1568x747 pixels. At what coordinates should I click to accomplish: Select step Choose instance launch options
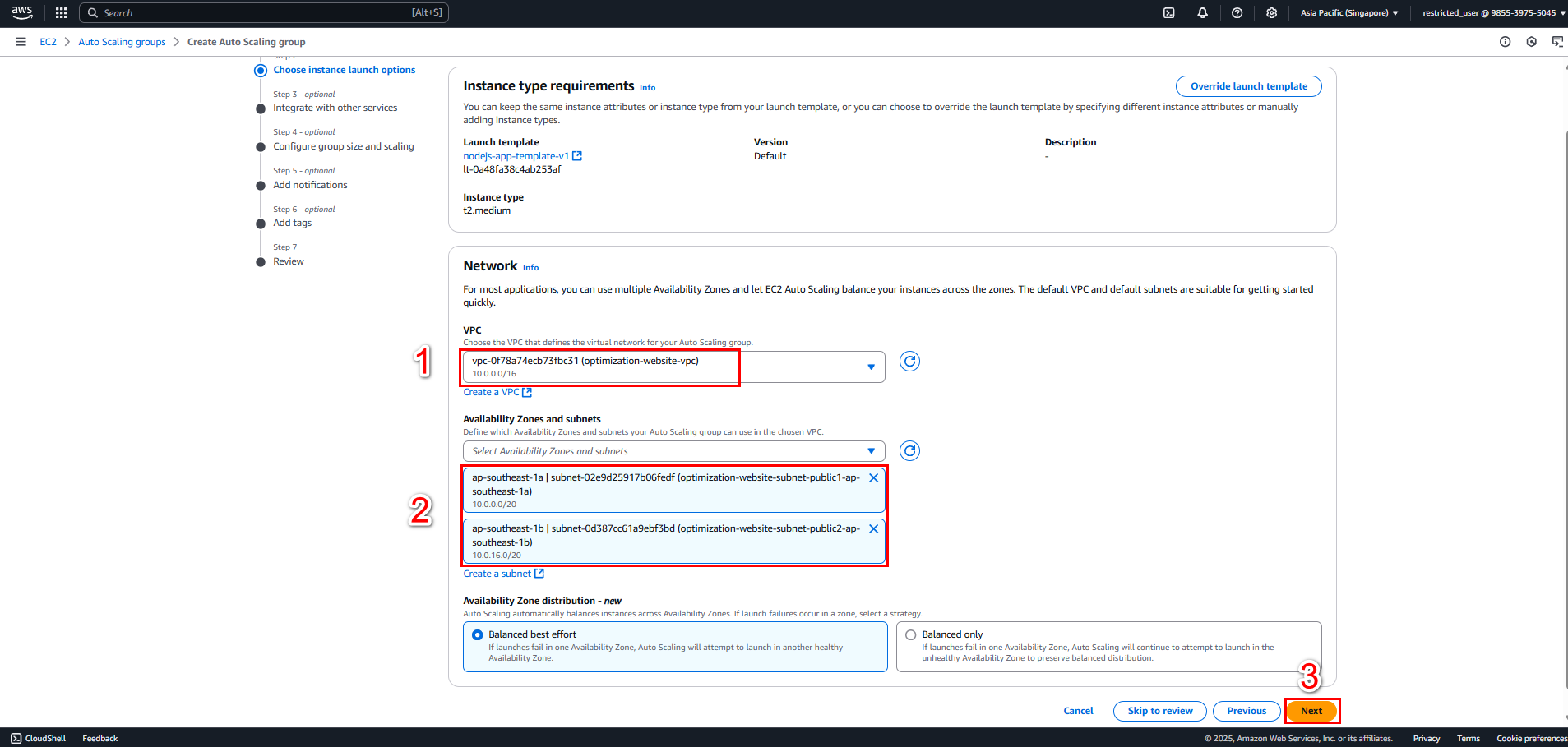[345, 70]
